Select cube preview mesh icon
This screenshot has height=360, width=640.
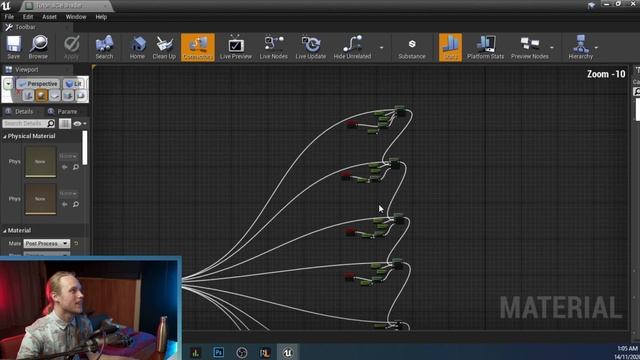68,96
